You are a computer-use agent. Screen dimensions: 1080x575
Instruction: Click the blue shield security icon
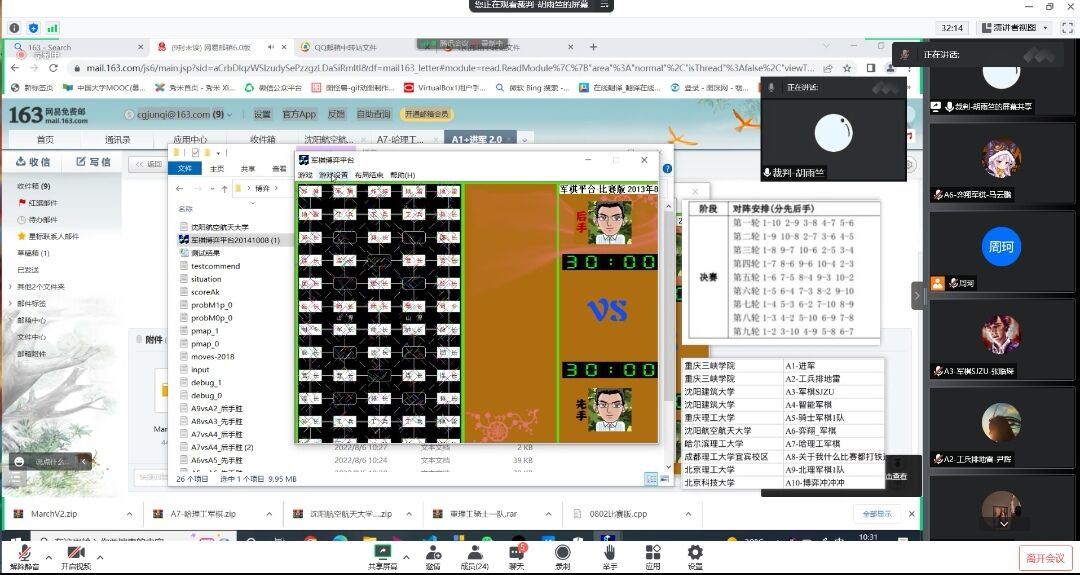(x=34, y=28)
